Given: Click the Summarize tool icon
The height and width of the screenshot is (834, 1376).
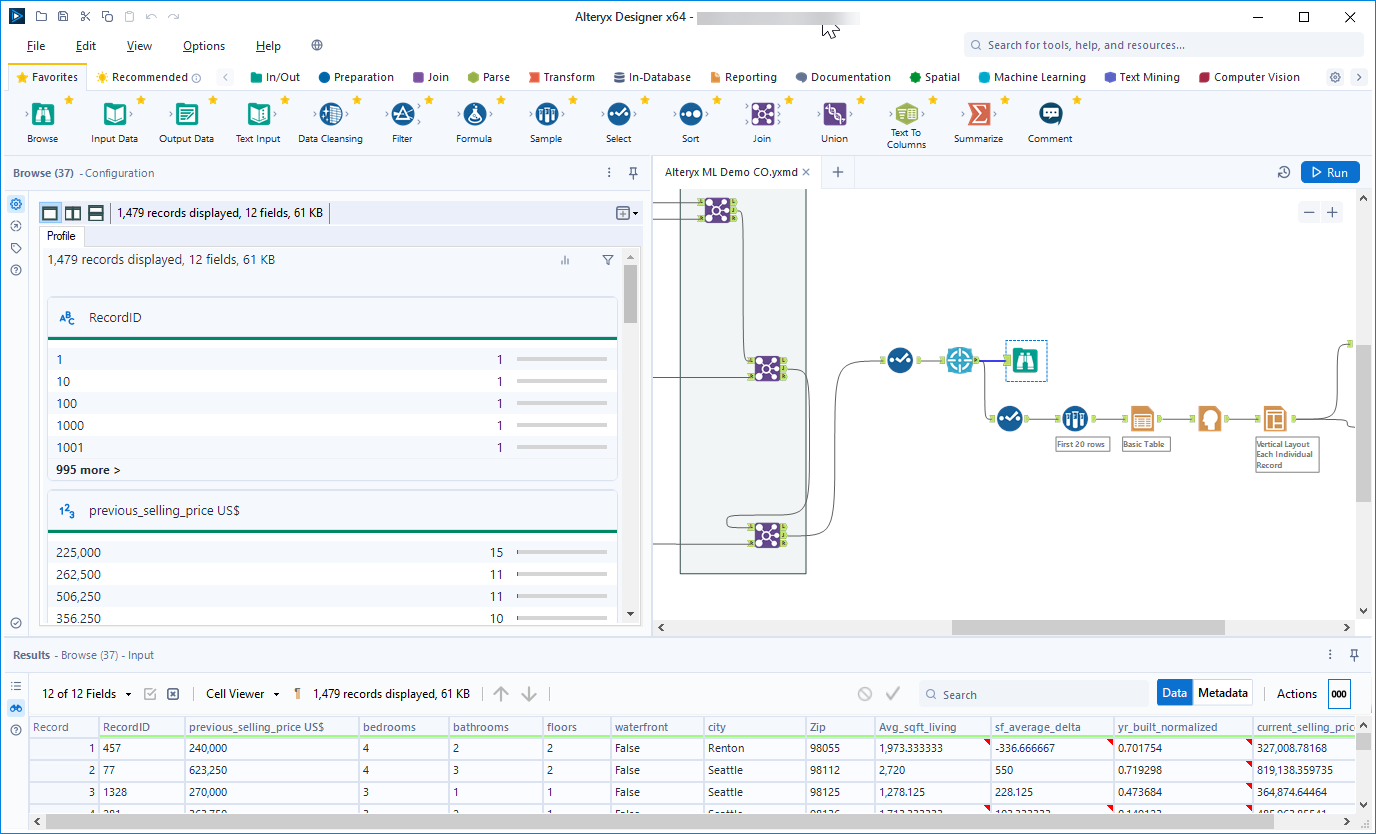Looking at the screenshot, I should (978, 115).
